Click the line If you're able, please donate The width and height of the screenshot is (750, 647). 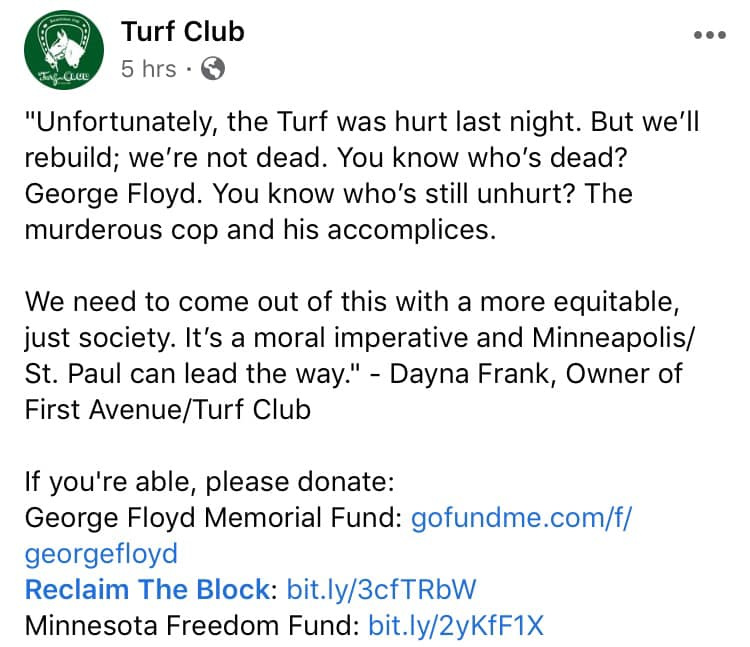tap(210, 482)
